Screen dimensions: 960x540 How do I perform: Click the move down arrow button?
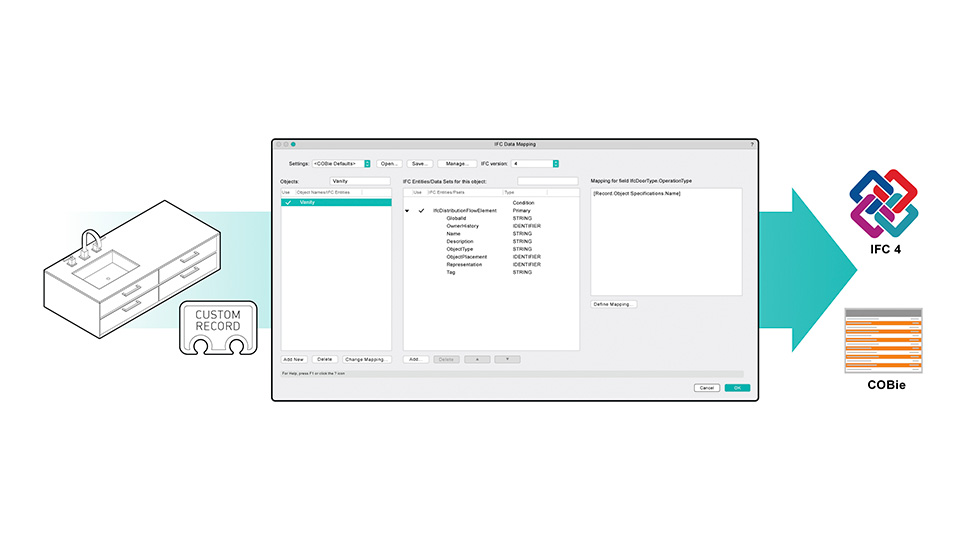click(508, 359)
